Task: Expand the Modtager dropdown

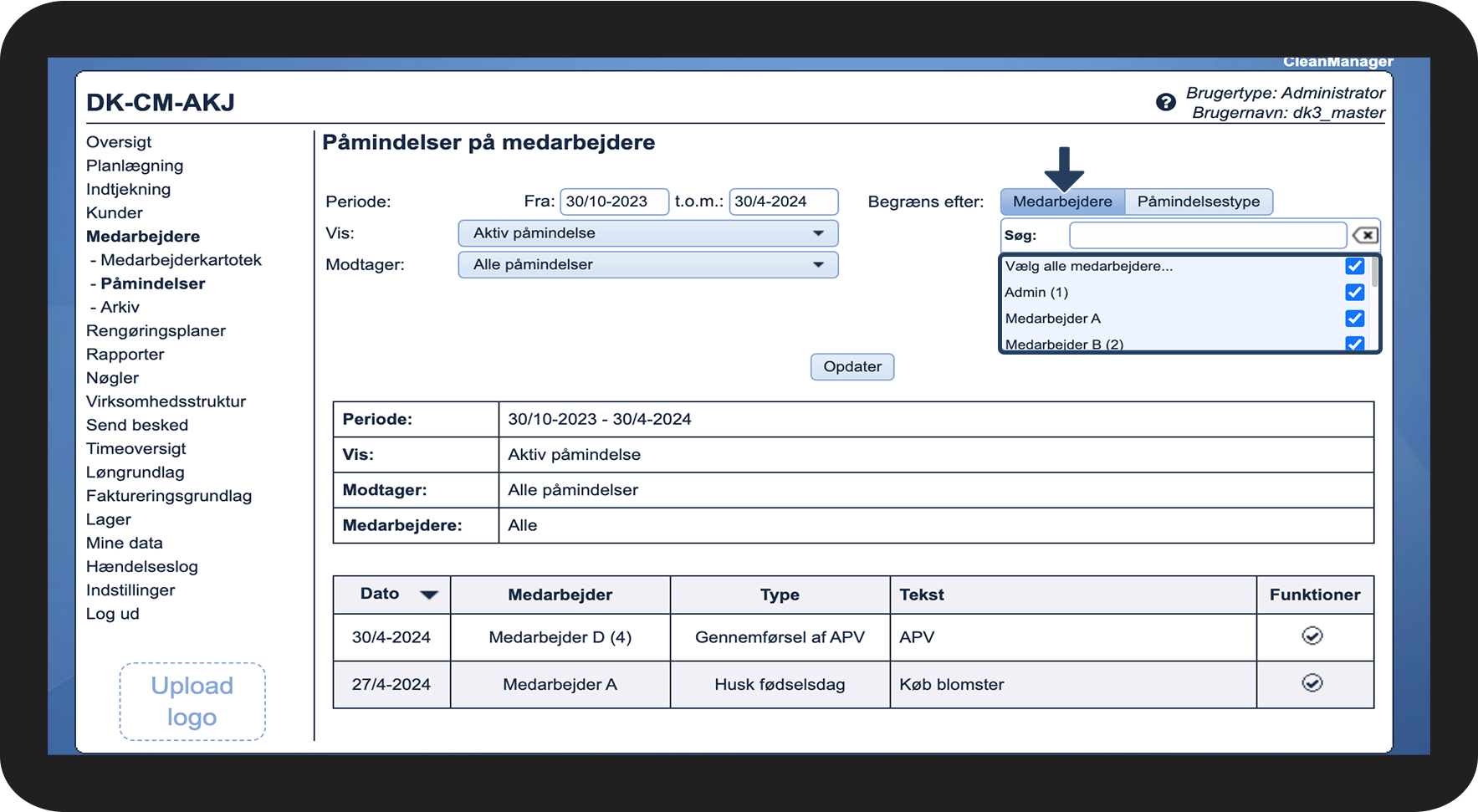Action: 647,265
